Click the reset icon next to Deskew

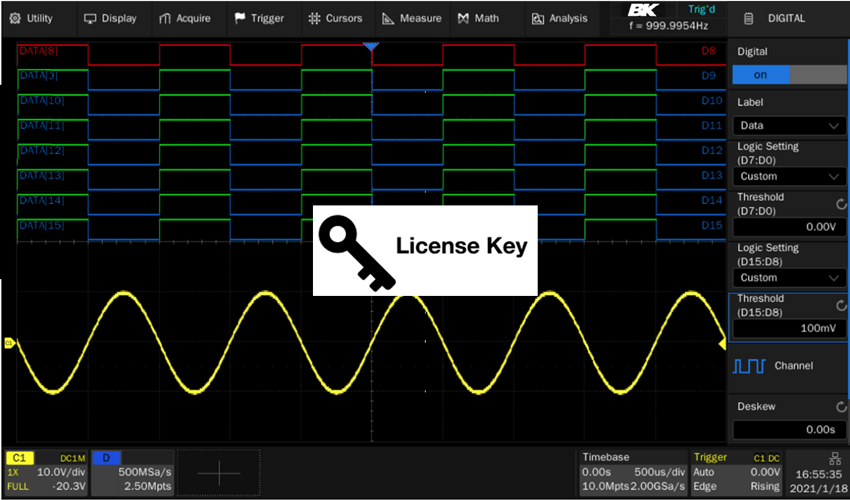pos(838,407)
